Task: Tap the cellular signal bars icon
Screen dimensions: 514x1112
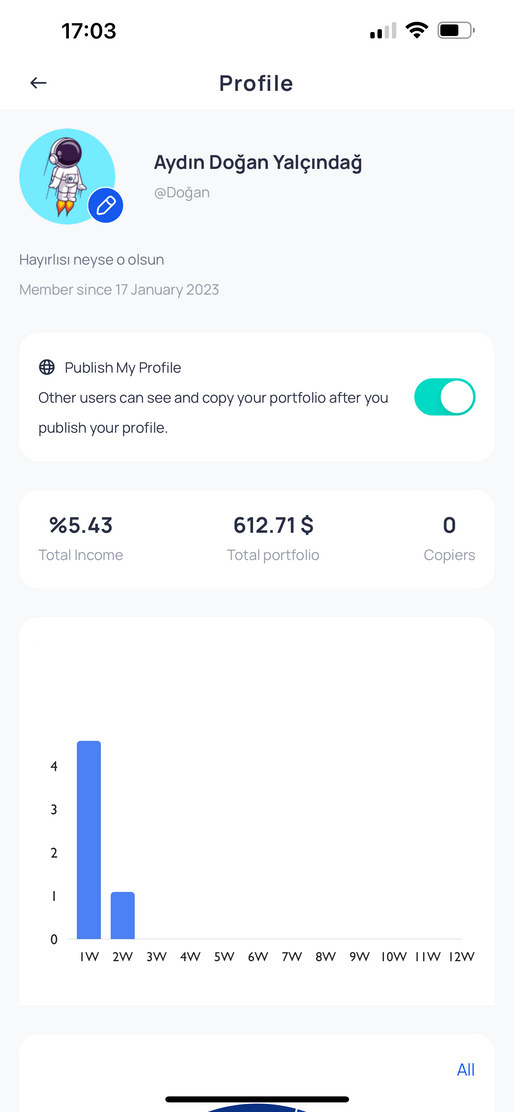Action: point(383,31)
